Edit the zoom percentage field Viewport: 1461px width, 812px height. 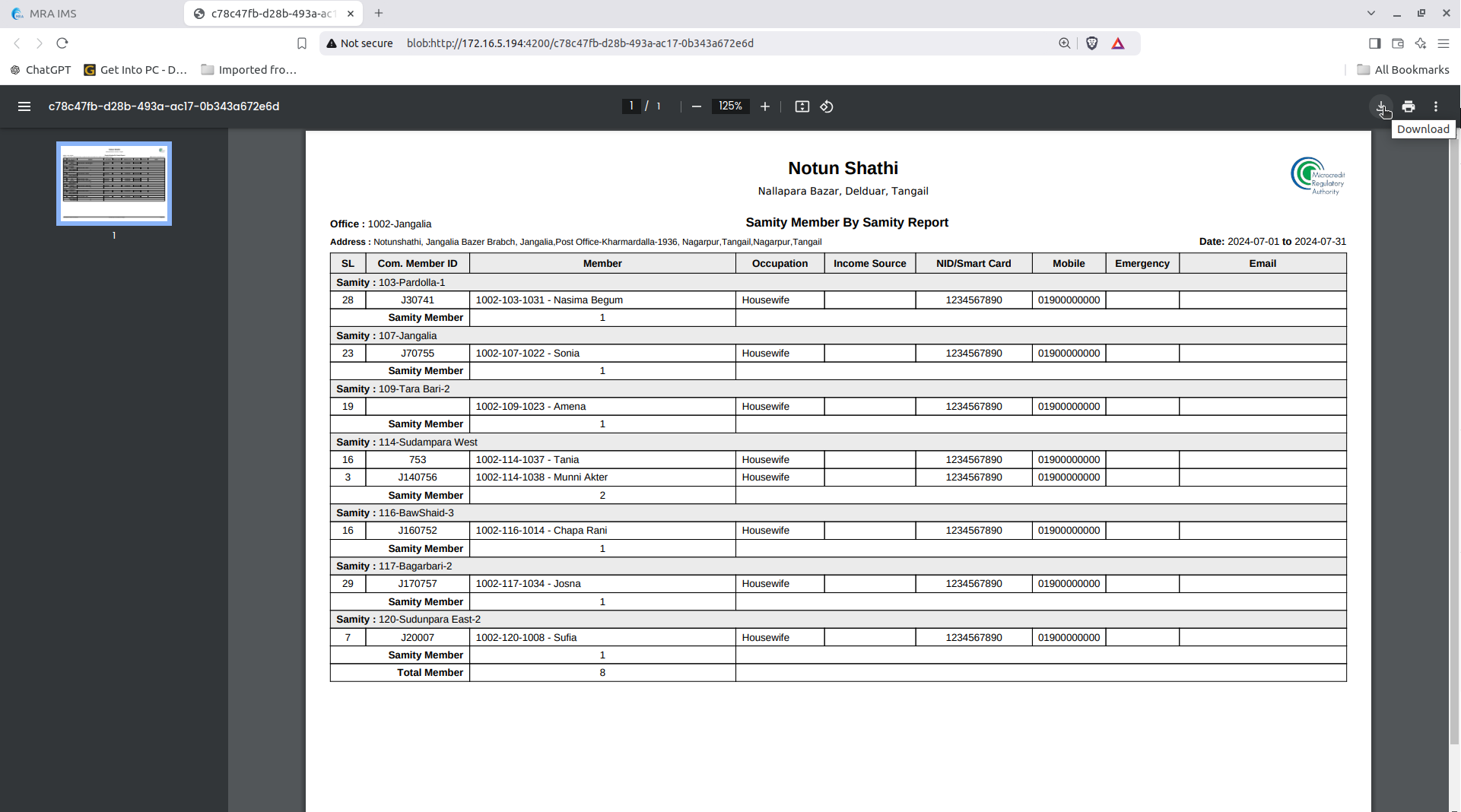click(x=730, y=106)
